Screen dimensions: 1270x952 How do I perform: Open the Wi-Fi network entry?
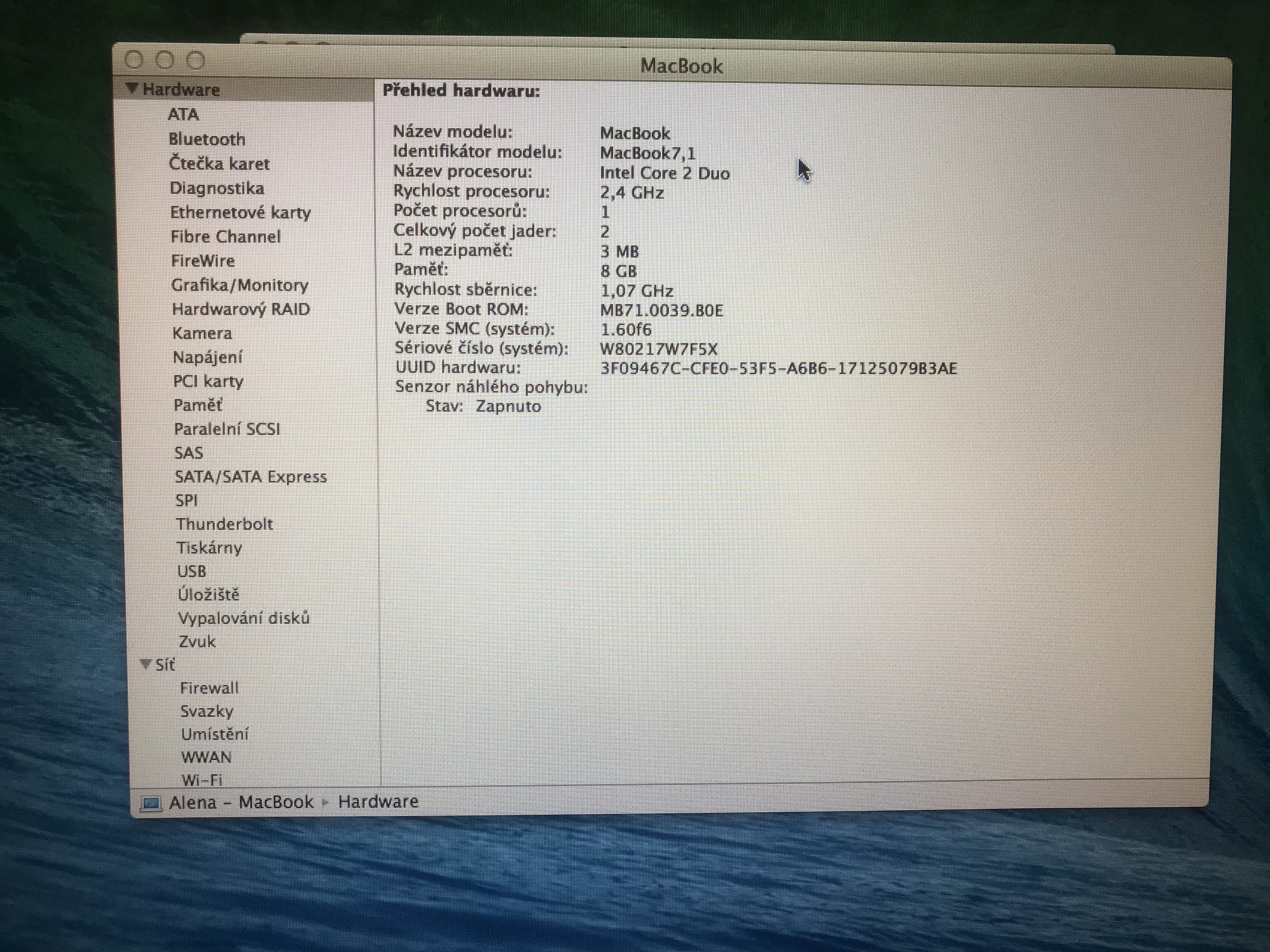click(202, 780)
